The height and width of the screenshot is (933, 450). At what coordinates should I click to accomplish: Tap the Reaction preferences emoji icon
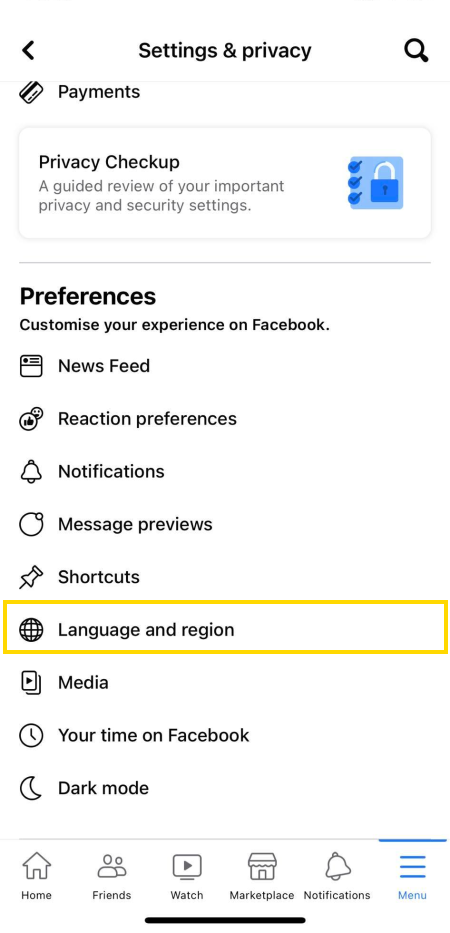point(31,419)
